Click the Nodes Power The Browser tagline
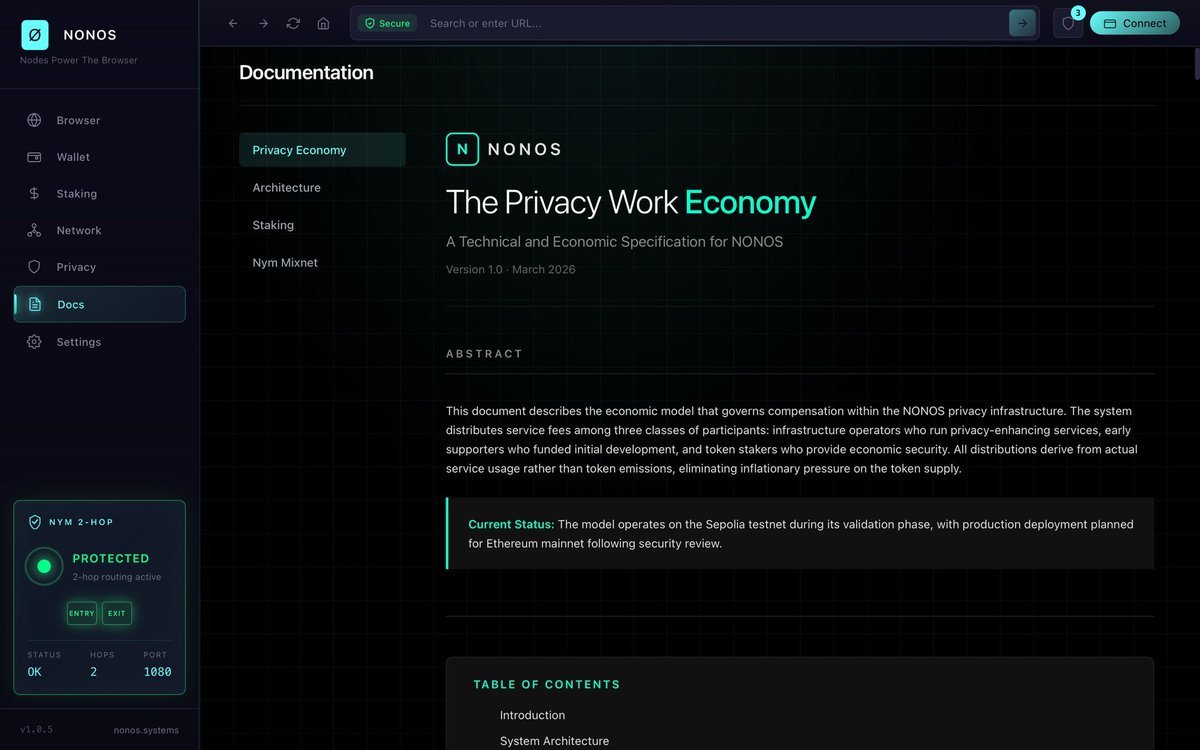Image resolution: width=1200 pixels, height=750 pixels. pos(79,60)
